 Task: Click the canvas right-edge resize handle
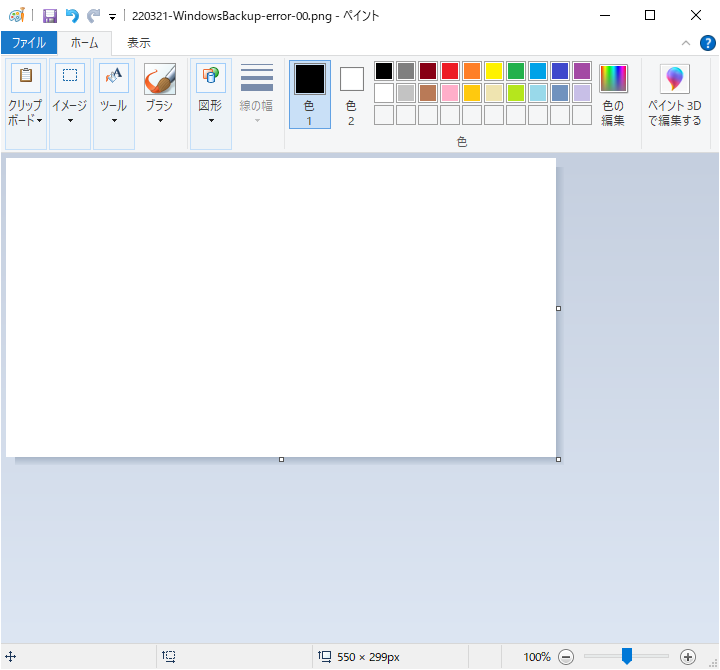tap(558, 309)
